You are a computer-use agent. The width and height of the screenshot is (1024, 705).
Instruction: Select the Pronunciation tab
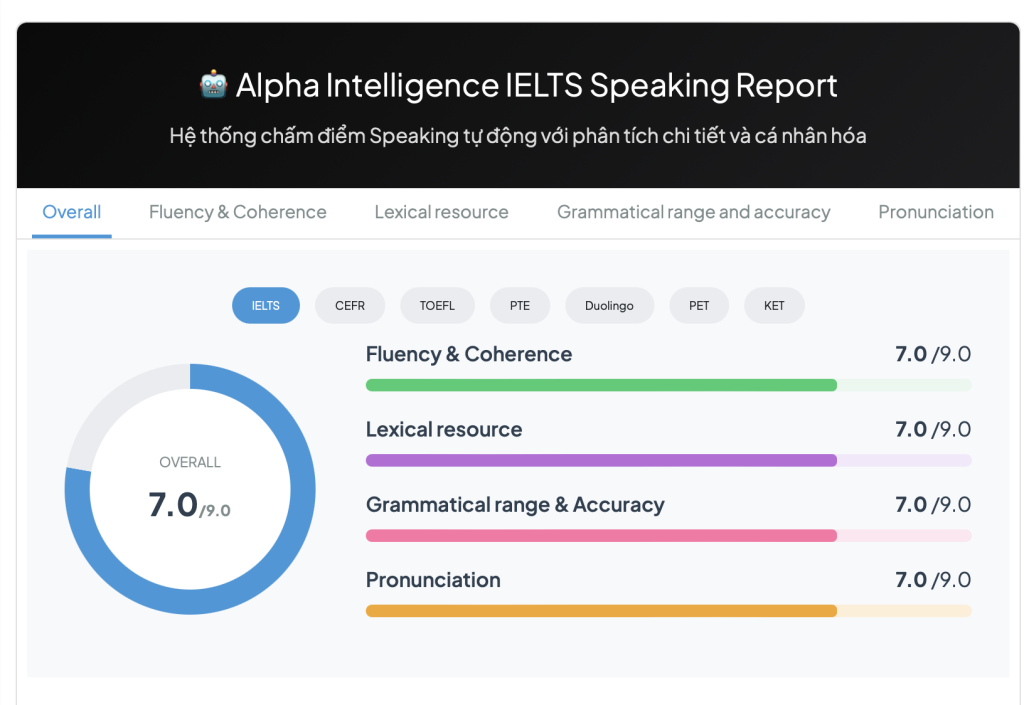[935, 212]
